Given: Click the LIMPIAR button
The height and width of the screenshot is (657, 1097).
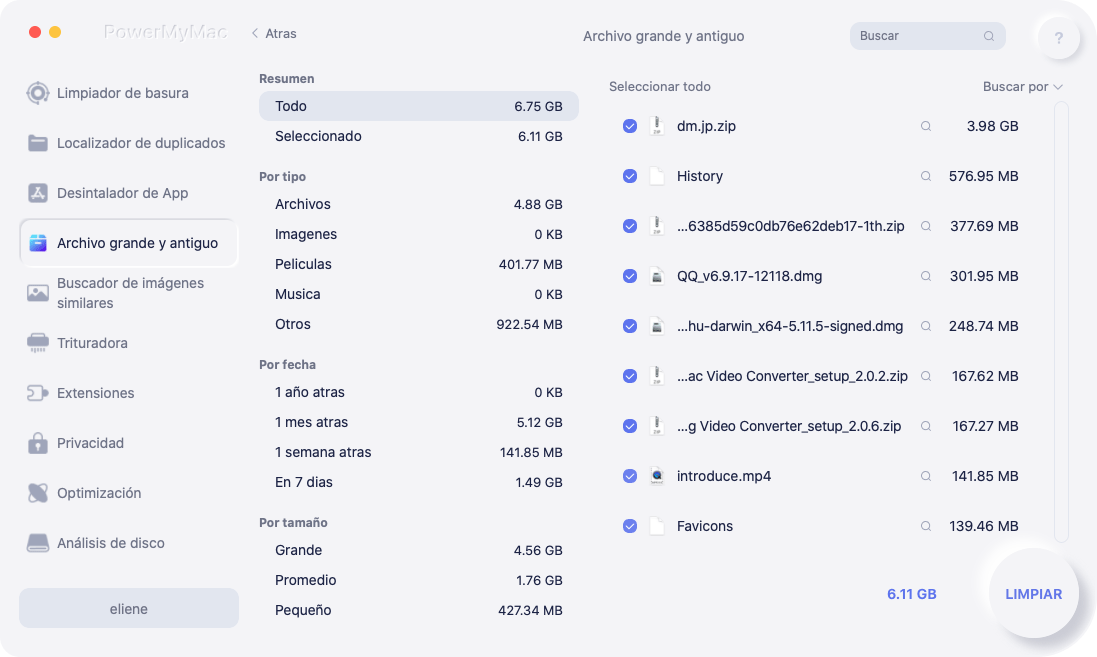Looking at the screenshot, I should (x=1033, y=594).
